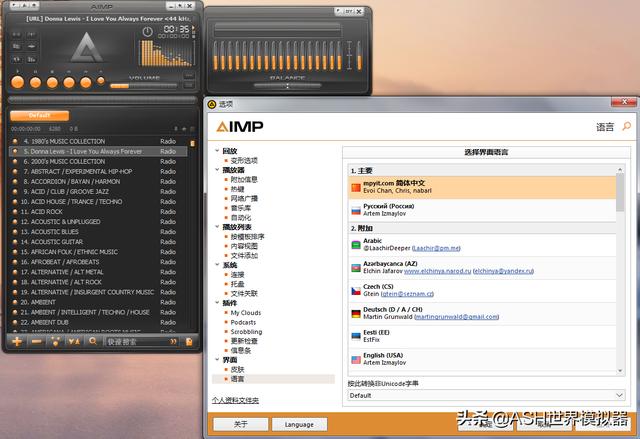Select track 11. ACID ROCK
The image size is (640, 439).
click(98, 212)
